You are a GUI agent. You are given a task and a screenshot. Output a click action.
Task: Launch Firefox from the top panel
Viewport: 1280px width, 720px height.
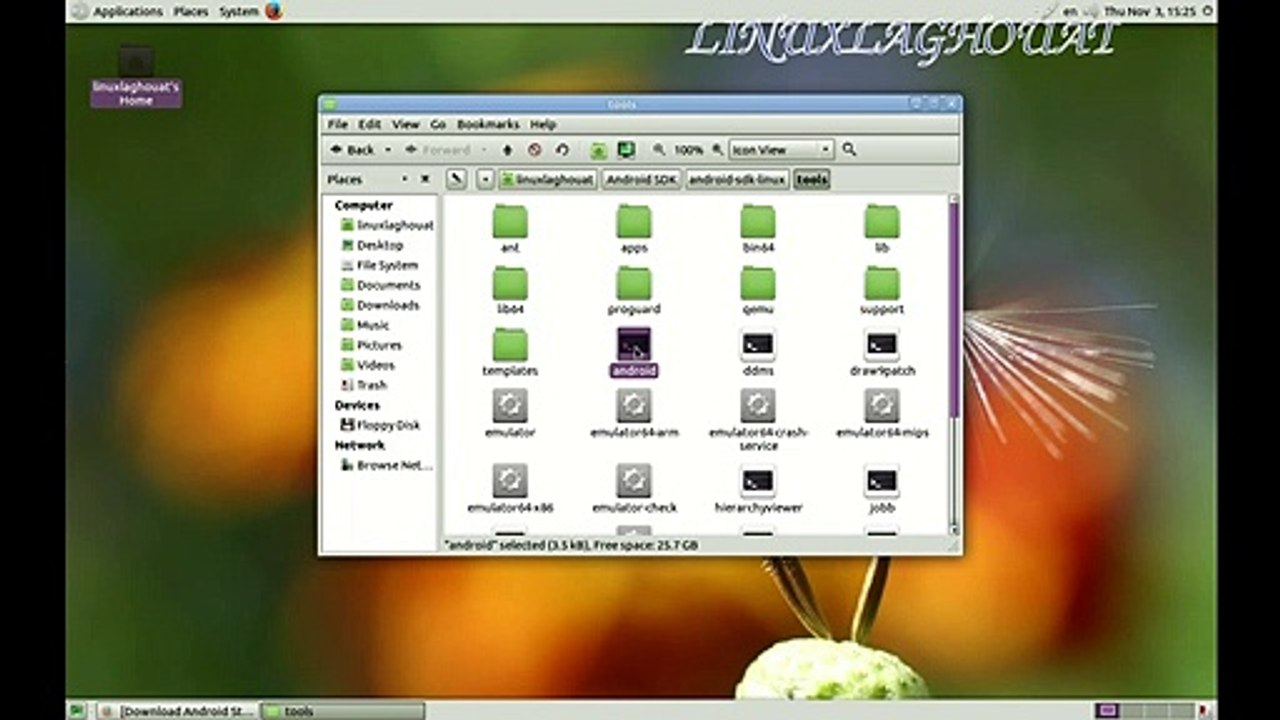click(274, 11)
